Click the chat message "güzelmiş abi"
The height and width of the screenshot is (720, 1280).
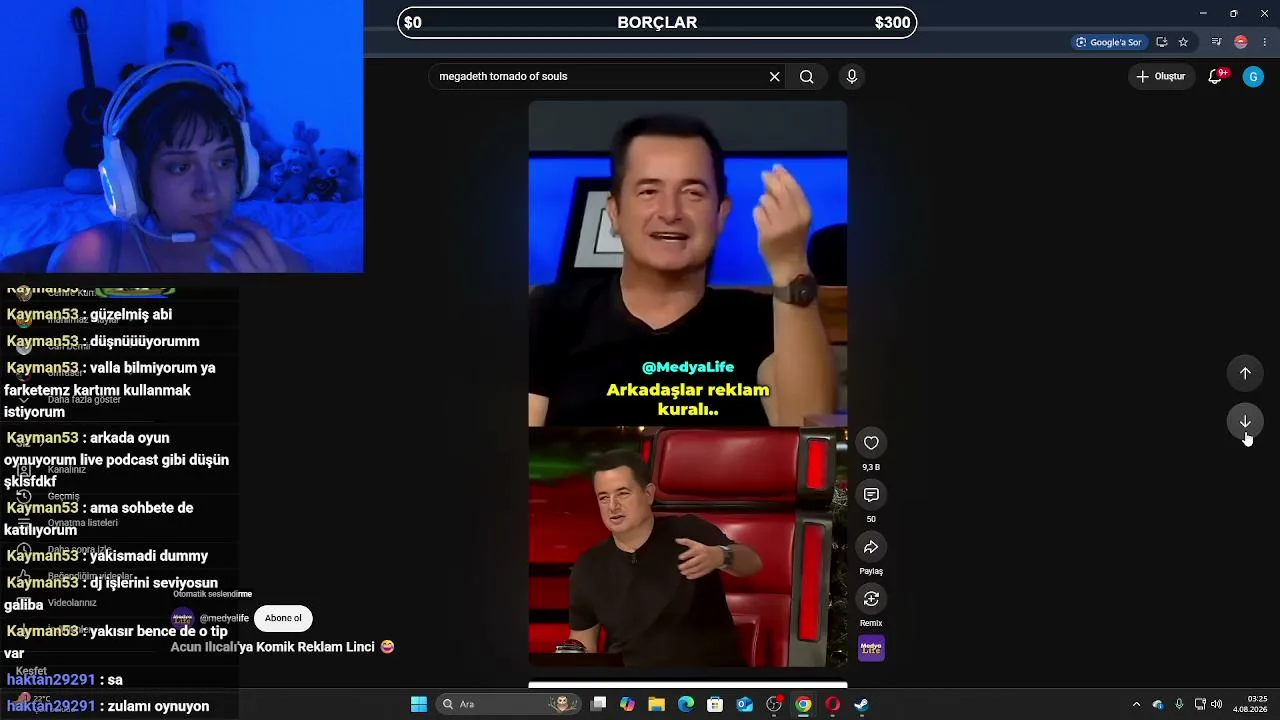pyautogui.click(x=131, y=314)
